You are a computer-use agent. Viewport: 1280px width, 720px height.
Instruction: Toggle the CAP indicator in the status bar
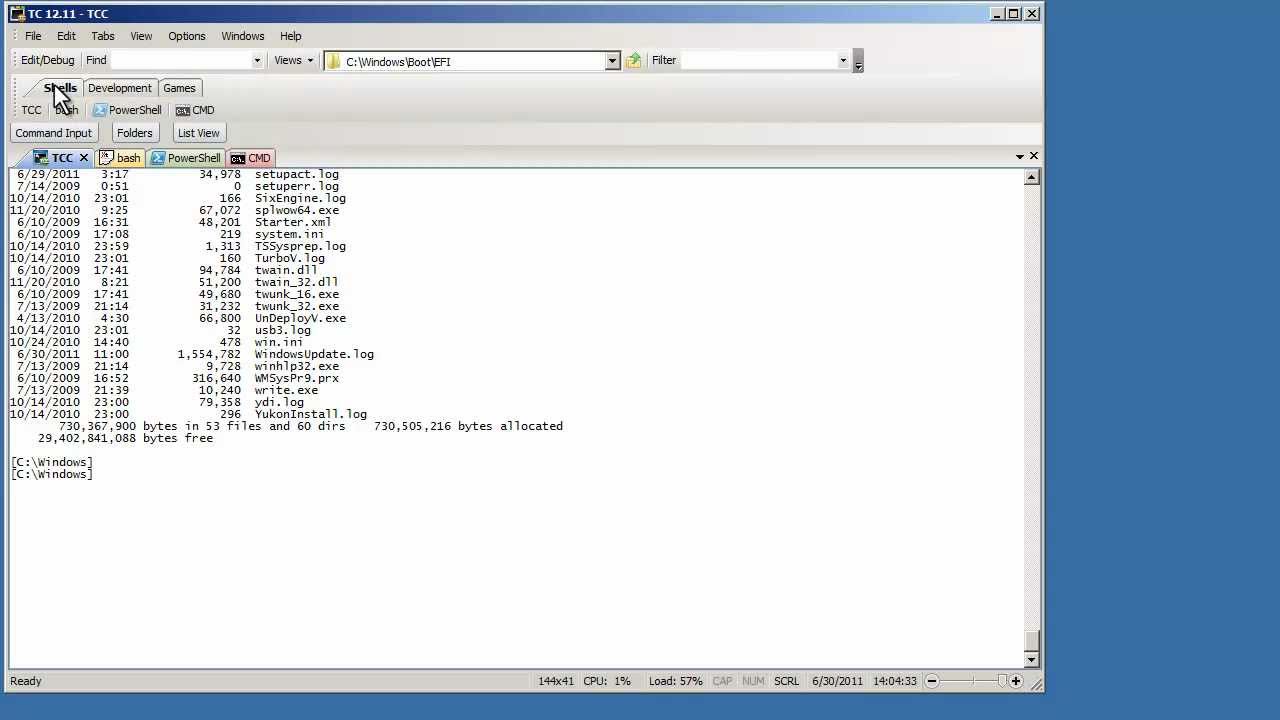pos(722,681)
